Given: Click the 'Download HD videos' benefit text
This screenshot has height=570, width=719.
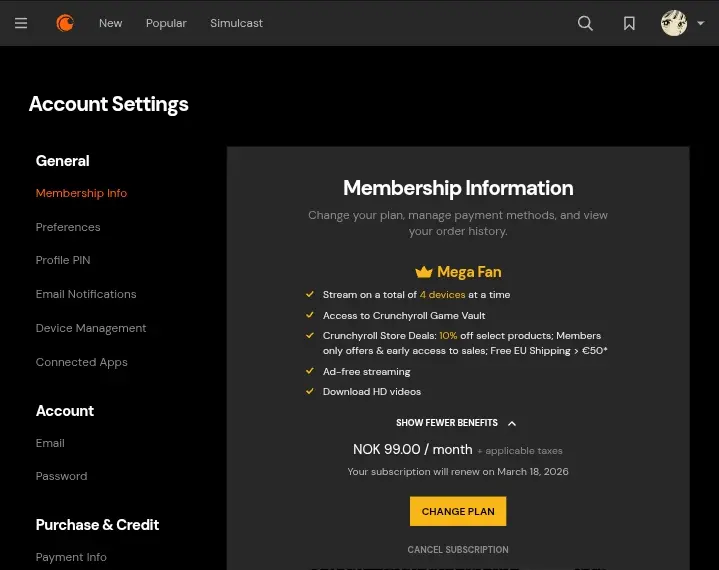Looking at the screenshot, I should [x=371, y=392].
